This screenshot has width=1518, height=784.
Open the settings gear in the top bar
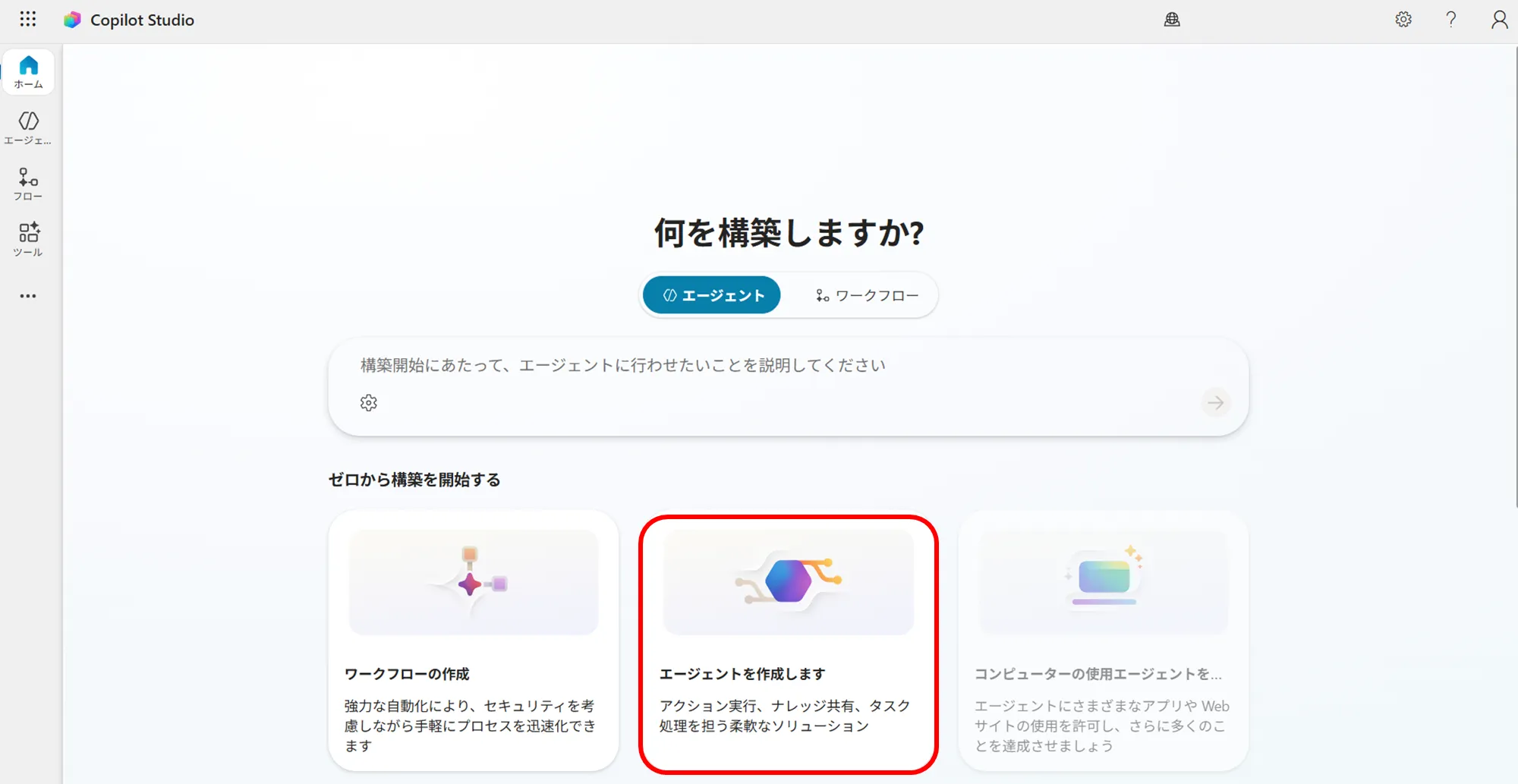[1403, 20]
